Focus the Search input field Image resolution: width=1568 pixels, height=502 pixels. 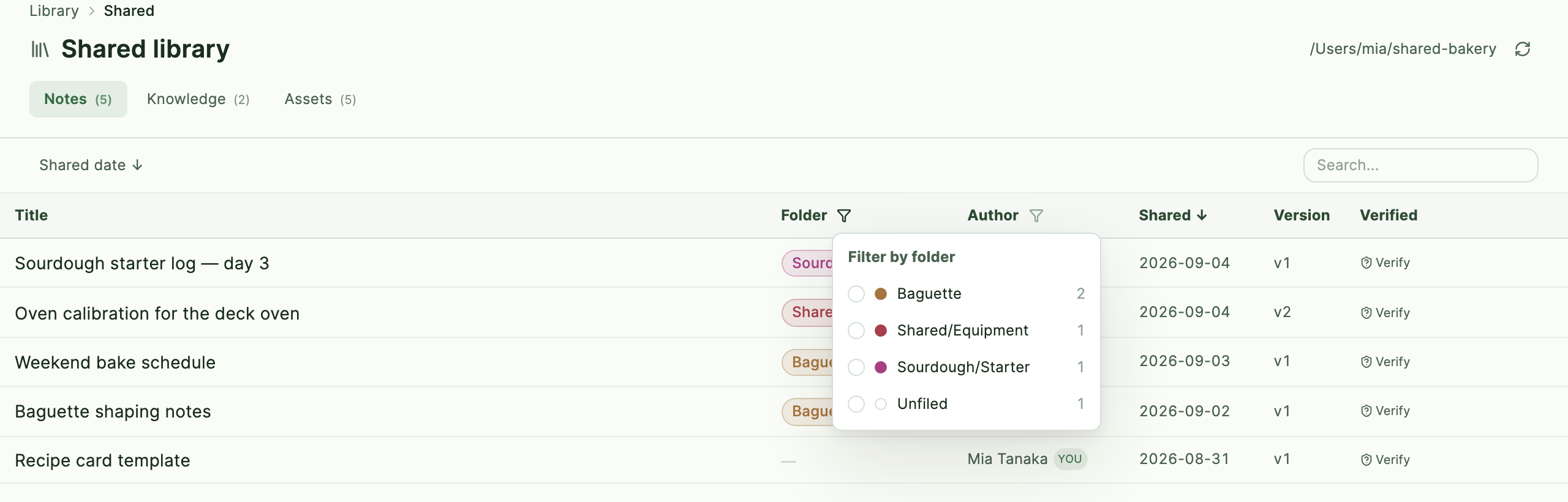(1420, 165)
